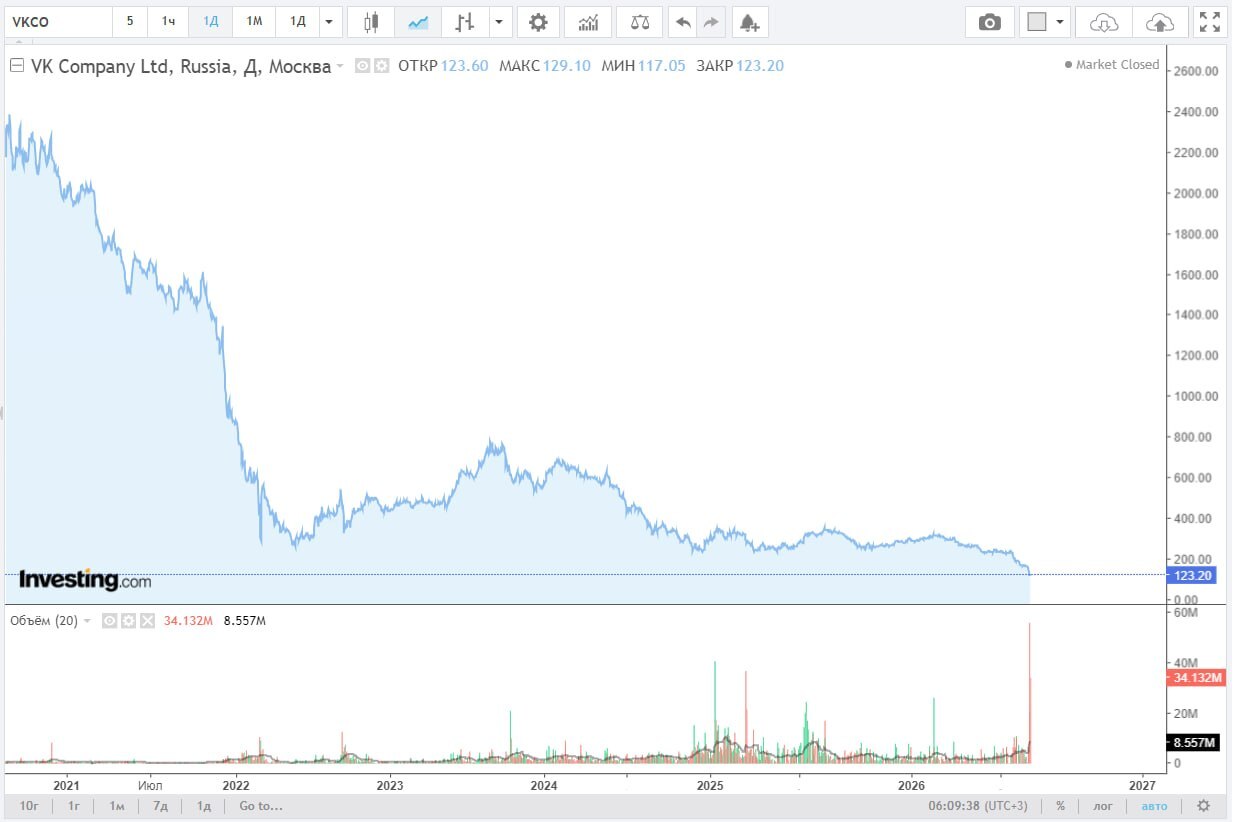Save chart layout with cloud upload icon
Viewport: 1235px width, 822px height.
click(x=1161, y=22)
